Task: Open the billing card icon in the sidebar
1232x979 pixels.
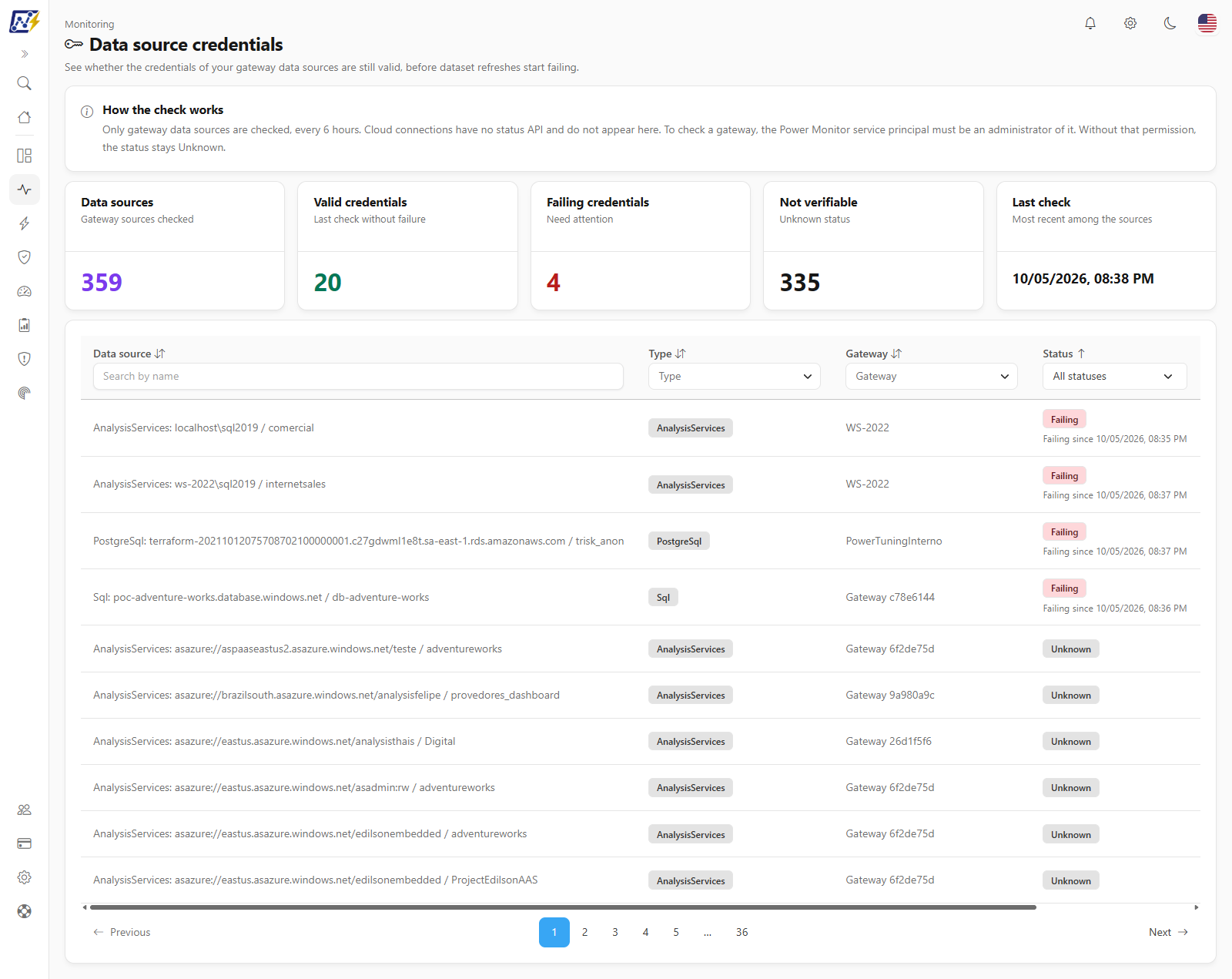Action: pyautogui.click(x=25, y=843)
